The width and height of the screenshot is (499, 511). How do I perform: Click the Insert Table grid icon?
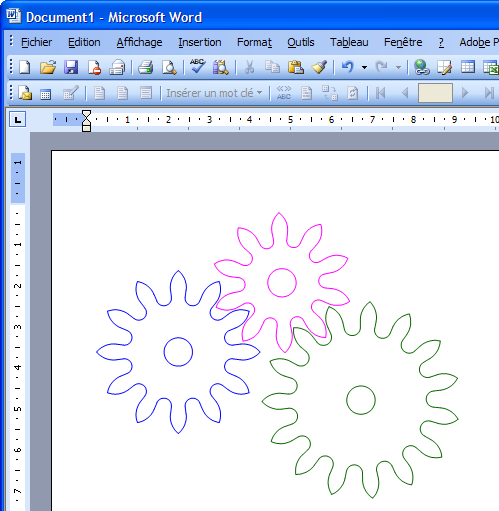click(468, 67)
